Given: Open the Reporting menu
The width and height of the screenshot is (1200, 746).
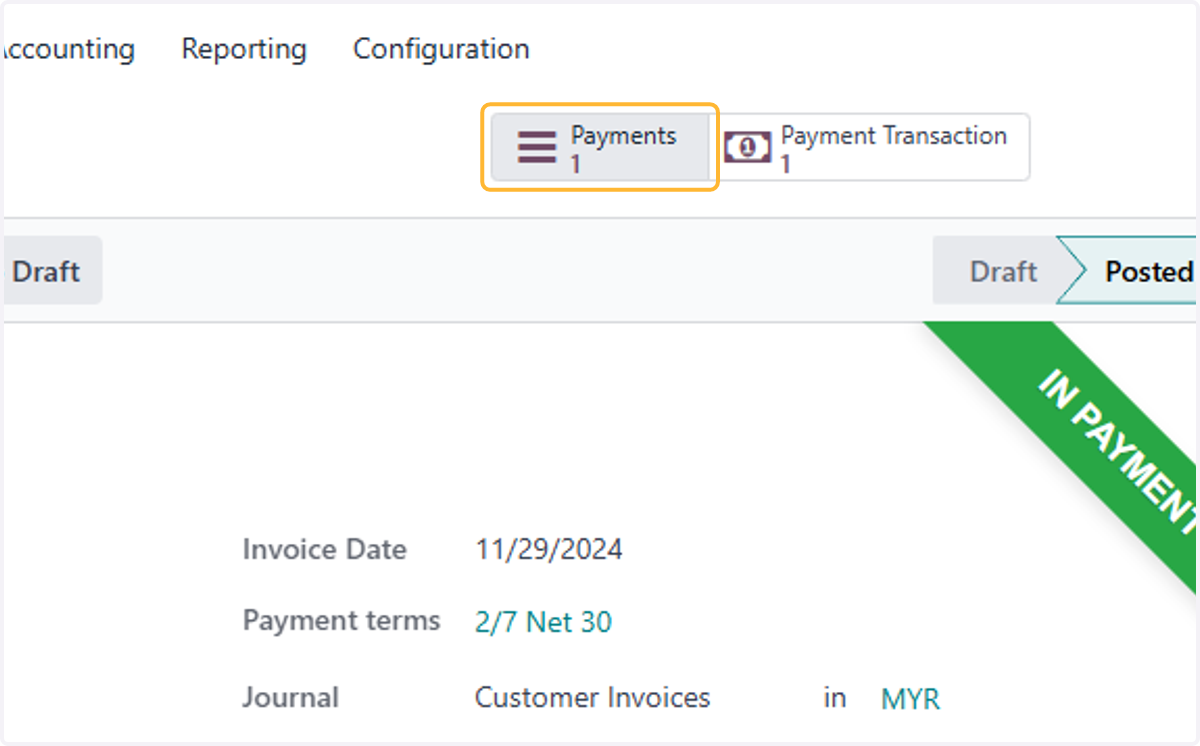Looking at the screenshot, I should [x=244, y=49].
